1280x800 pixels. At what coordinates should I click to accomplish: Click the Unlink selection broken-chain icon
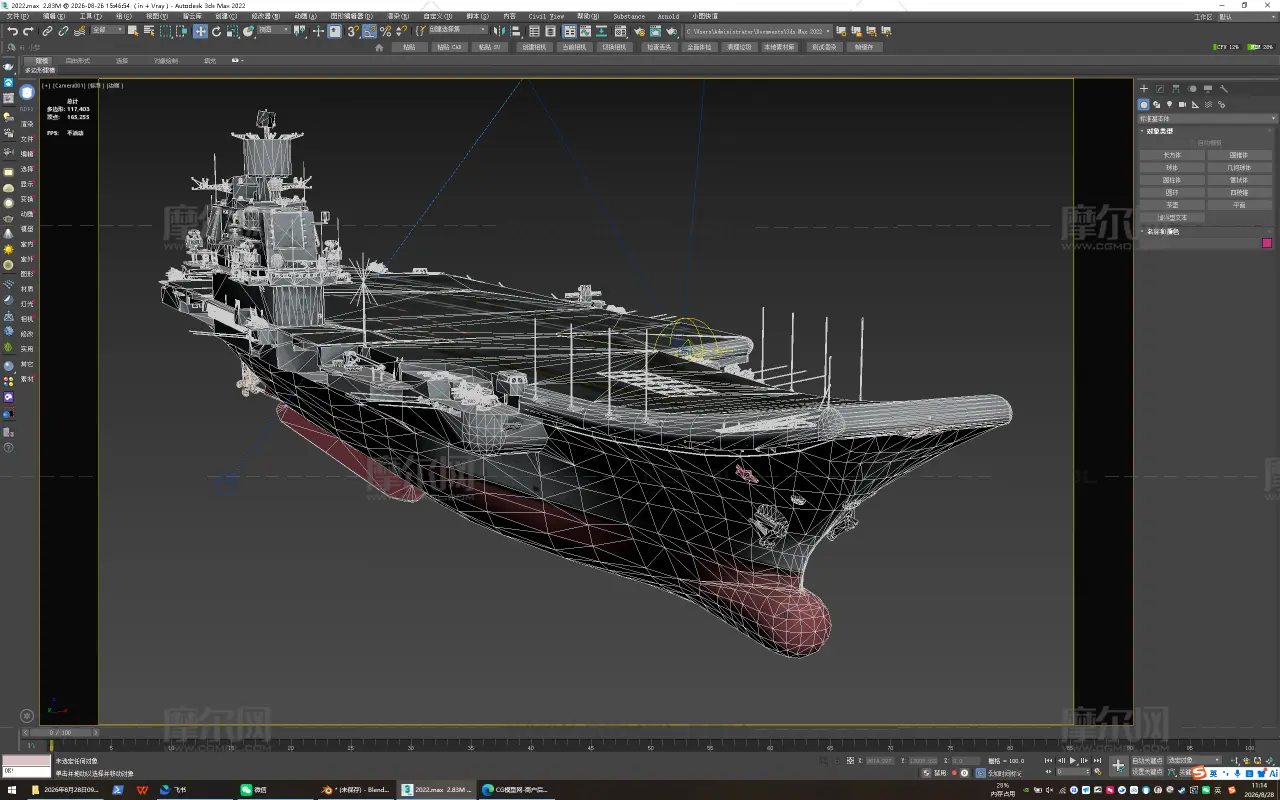click(63, 31)
